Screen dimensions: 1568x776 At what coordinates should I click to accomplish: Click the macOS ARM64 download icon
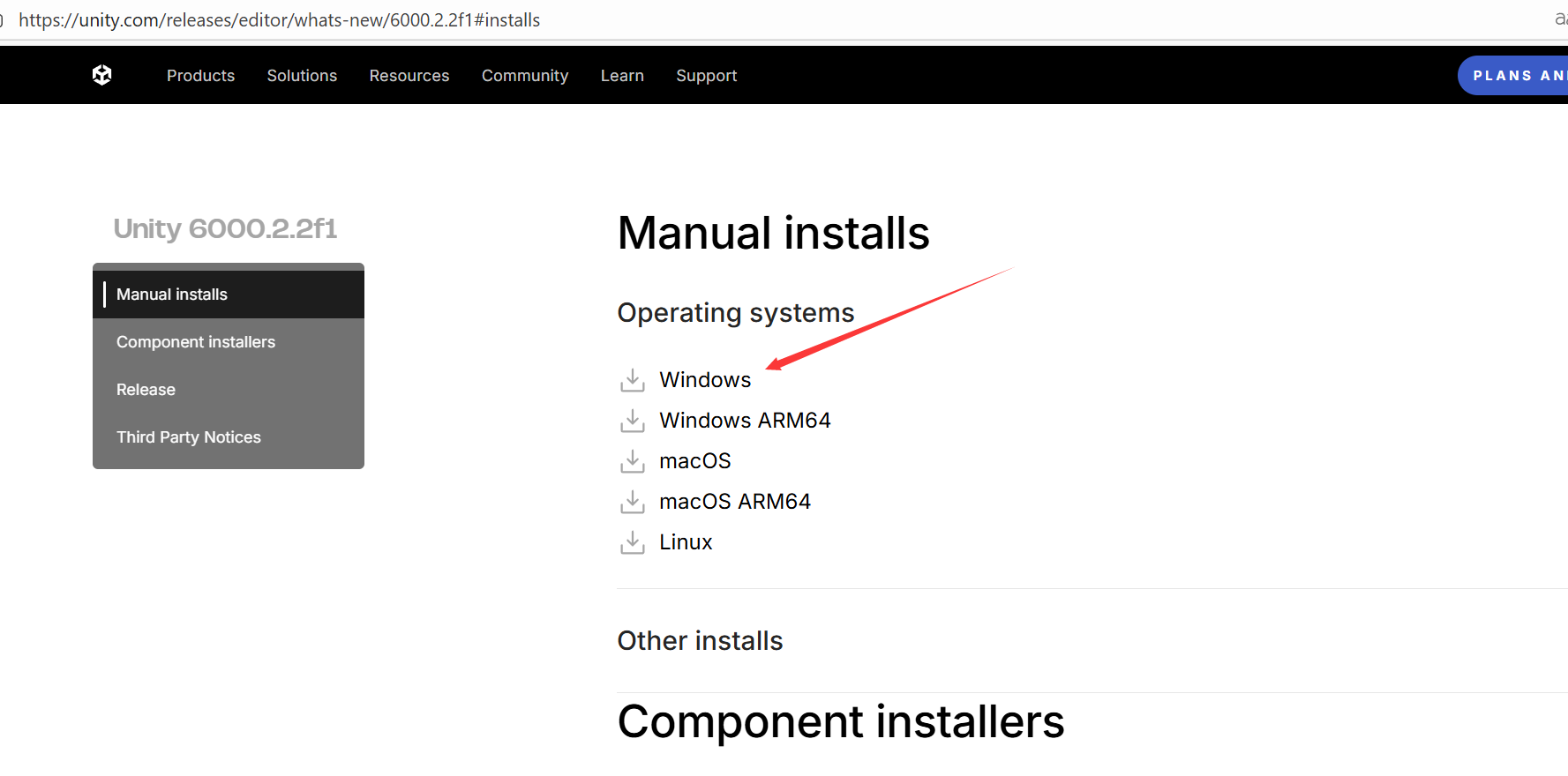[x=632, y=502]
